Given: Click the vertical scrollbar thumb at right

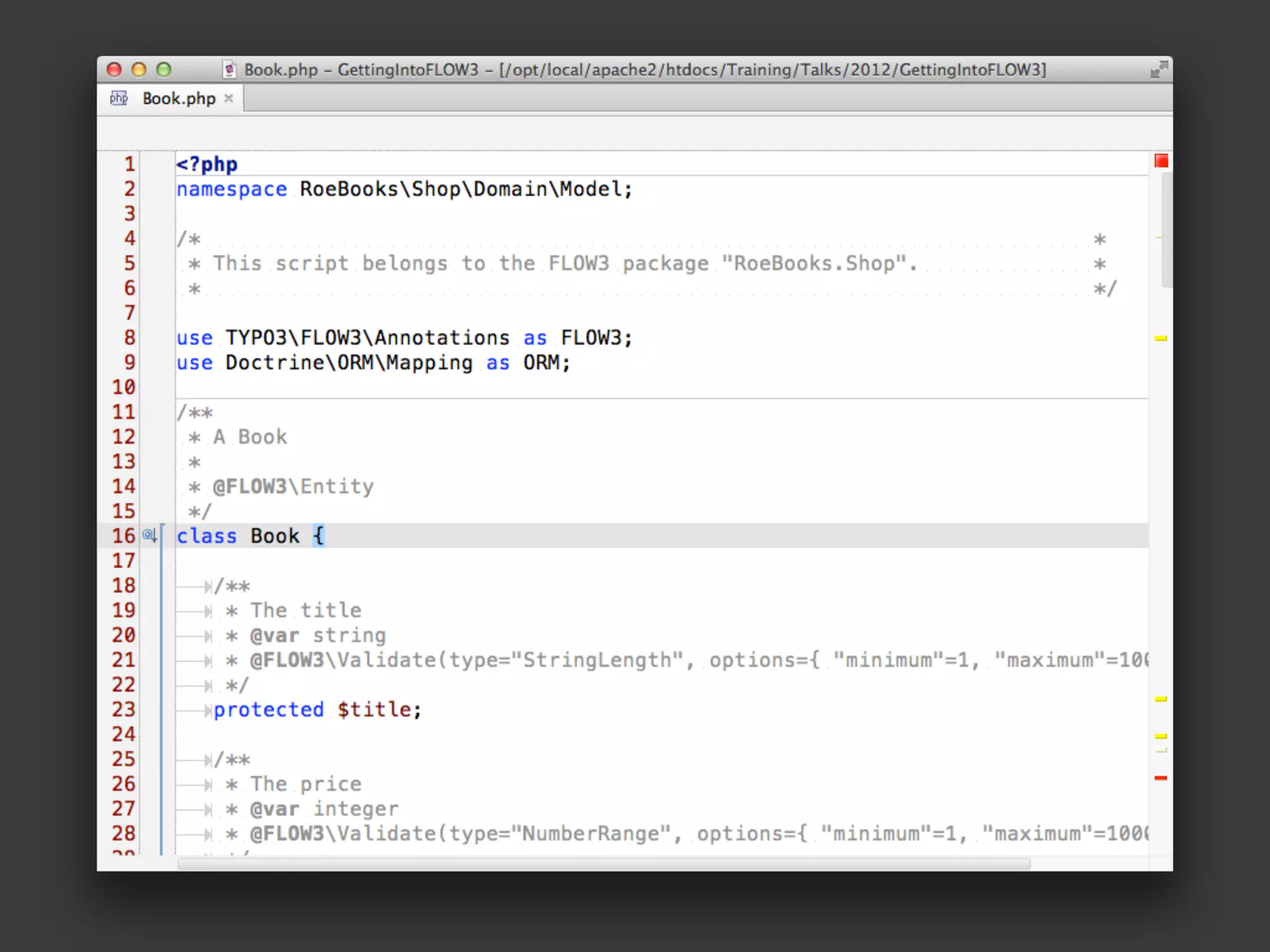Looking at the screenshot, I should tap(1166, 229).
